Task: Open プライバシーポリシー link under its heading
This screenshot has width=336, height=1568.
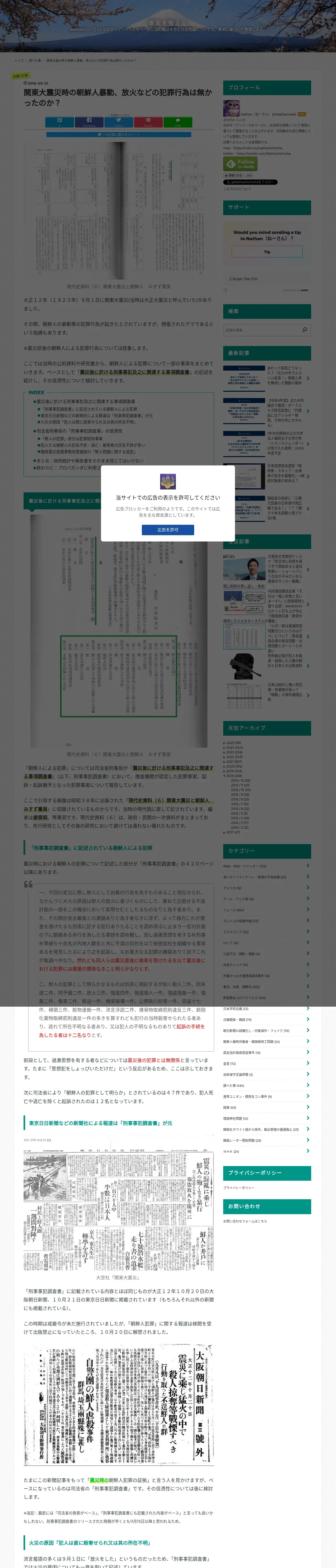Action: click(x=238, y=1187)
